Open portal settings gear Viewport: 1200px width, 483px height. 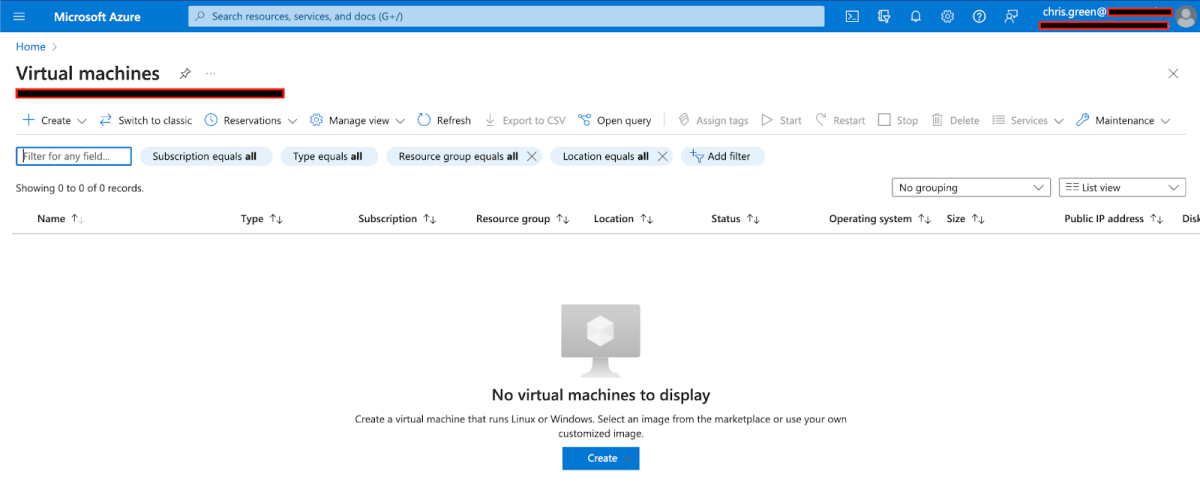[x=948, y=16]
